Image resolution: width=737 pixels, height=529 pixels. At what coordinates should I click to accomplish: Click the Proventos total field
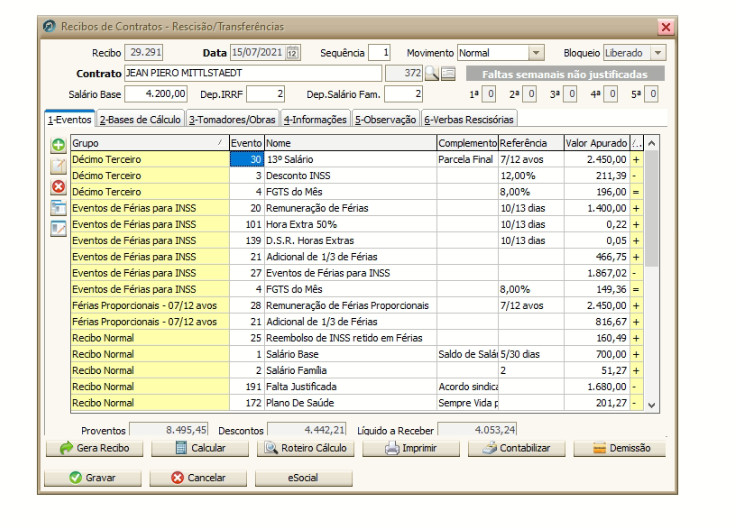click(169, 430)
